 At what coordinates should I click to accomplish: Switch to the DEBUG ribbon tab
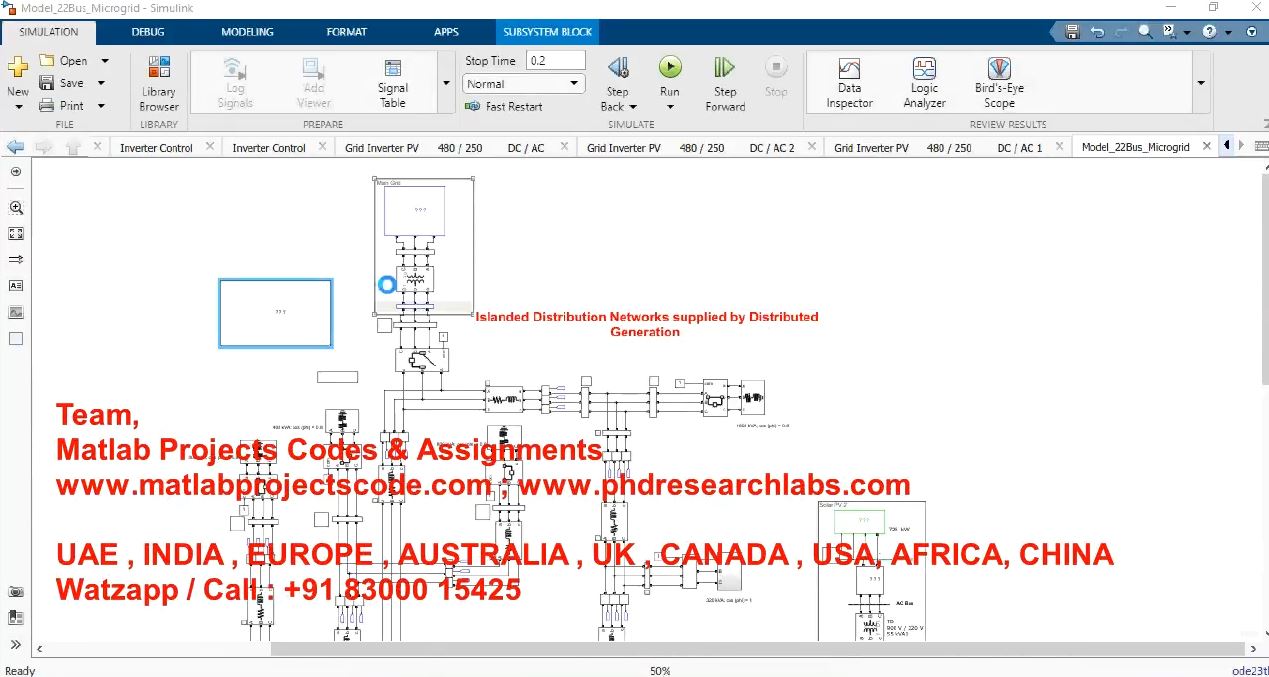point(148,32)
